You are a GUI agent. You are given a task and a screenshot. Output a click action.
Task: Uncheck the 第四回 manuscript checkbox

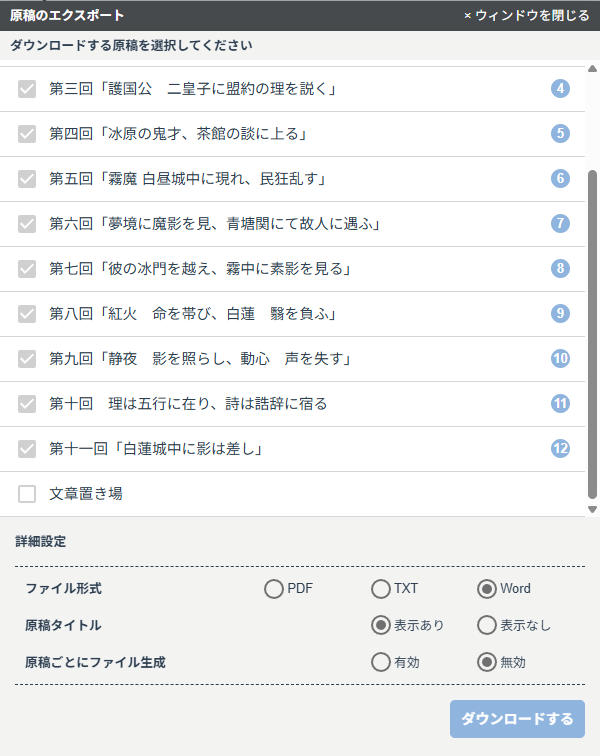tap(27, 134)
